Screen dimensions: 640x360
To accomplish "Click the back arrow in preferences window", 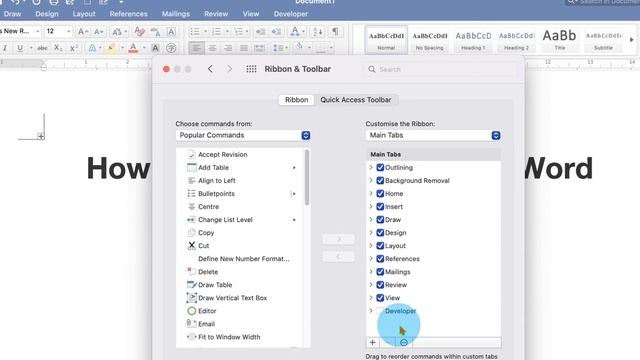I will [210, 69].
